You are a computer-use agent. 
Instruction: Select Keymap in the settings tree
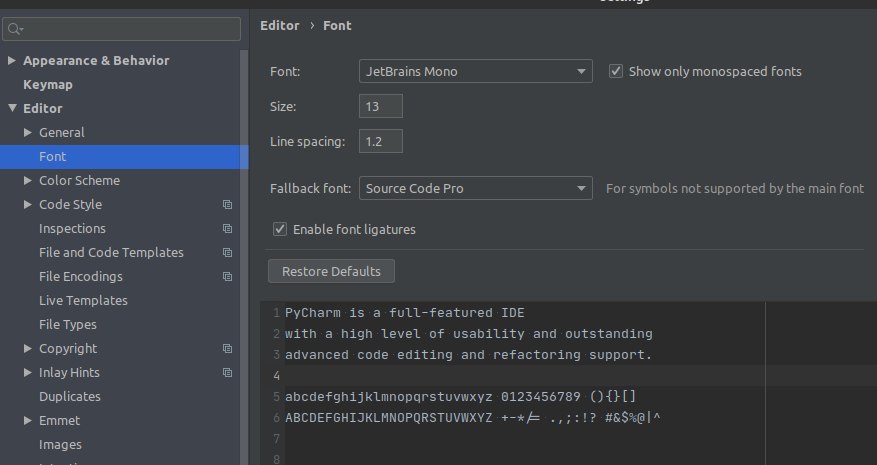(47, 85)
